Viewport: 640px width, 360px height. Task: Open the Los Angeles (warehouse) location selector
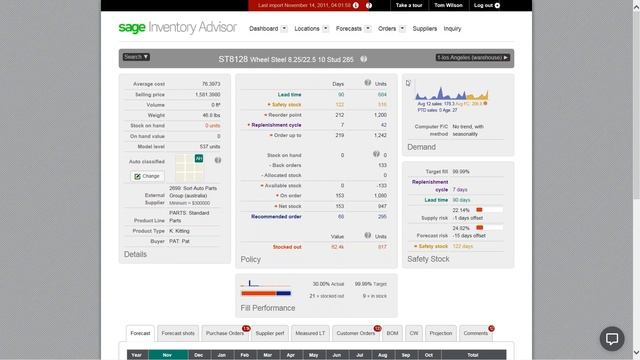(x=472, y=58)
